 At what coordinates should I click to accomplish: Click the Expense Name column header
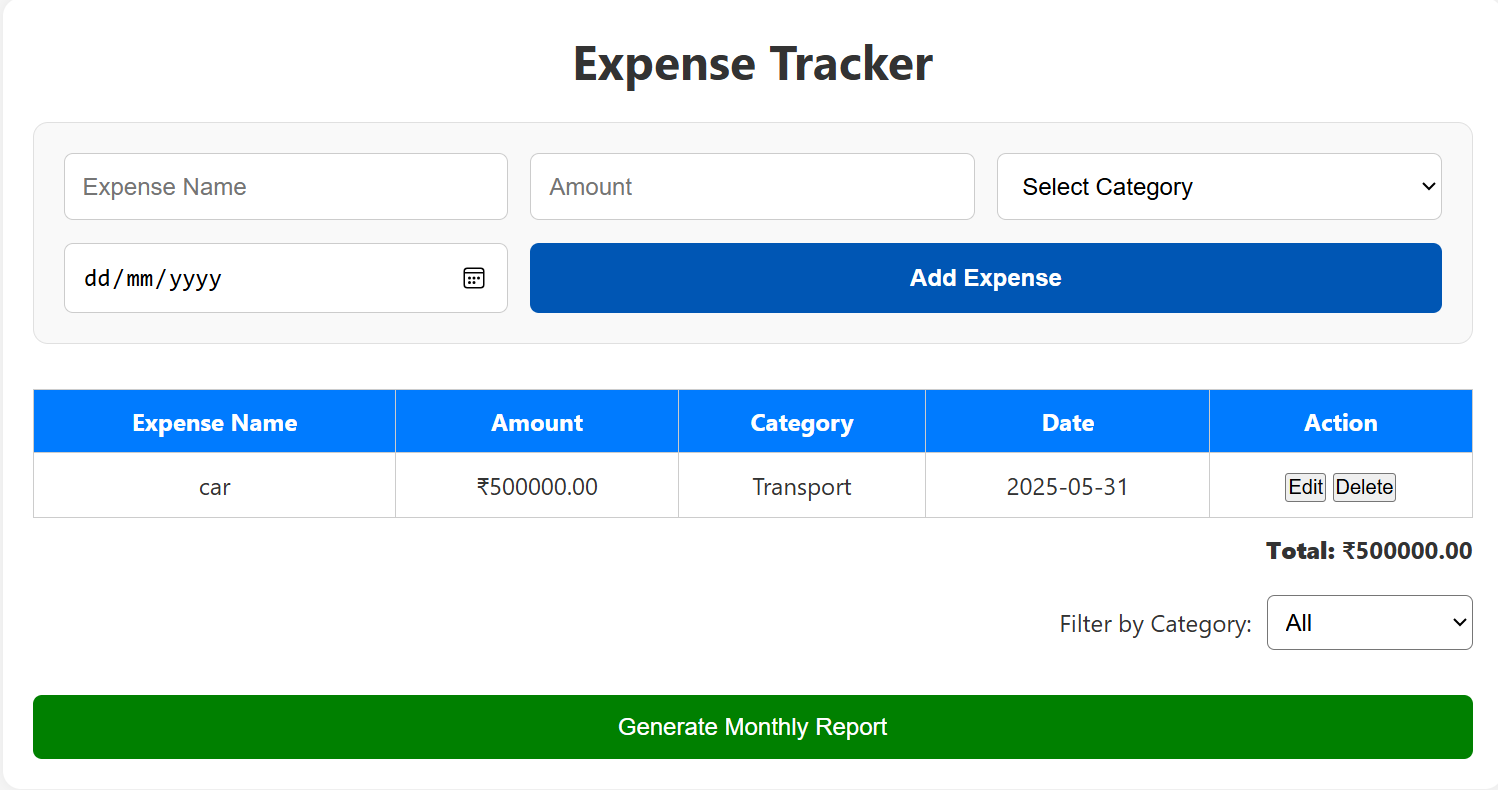(x=215, y=422)
